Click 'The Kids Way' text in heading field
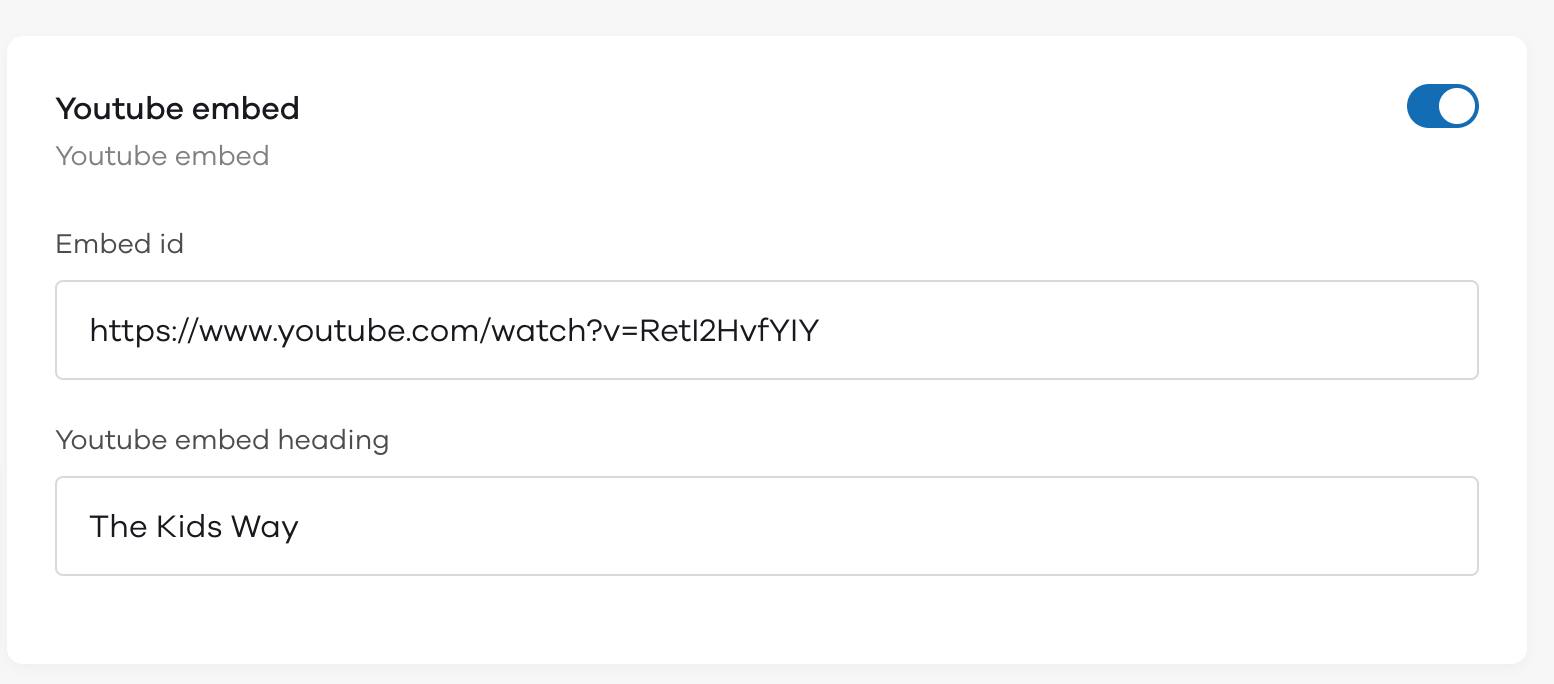The height and width of the screenshot is (684, 1554). tap(194, 527)
